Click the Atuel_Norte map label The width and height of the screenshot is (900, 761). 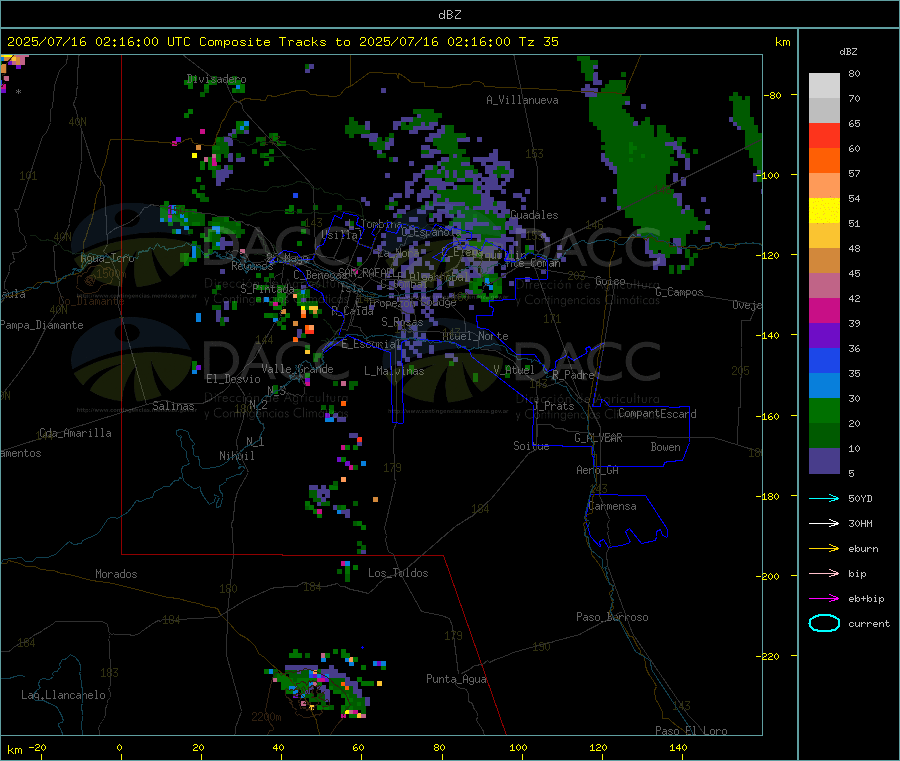coord(475,336)
